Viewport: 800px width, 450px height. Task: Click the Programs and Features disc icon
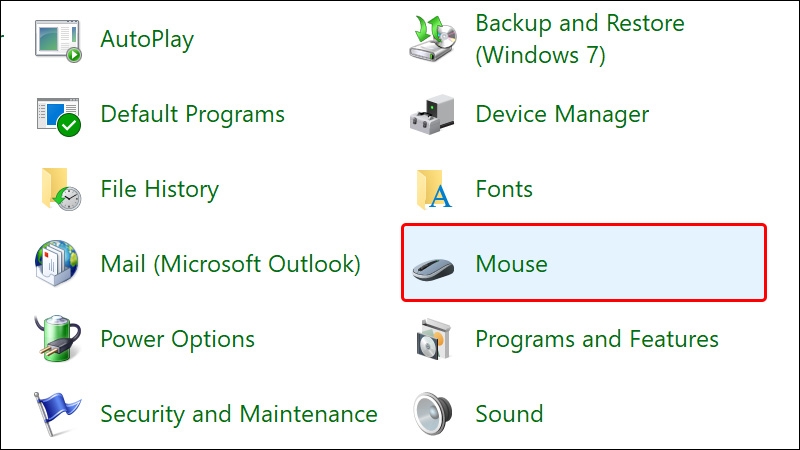click(x=433, y=339)
